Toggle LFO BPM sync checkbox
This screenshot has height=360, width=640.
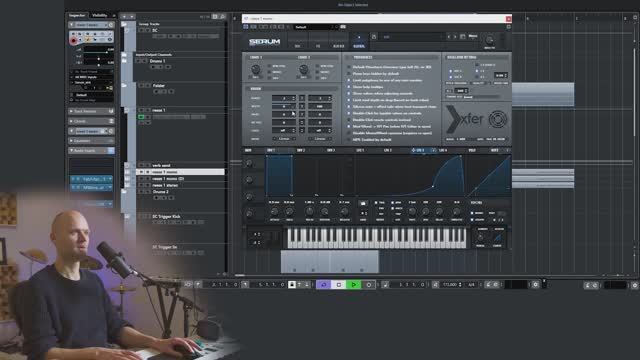393,203
